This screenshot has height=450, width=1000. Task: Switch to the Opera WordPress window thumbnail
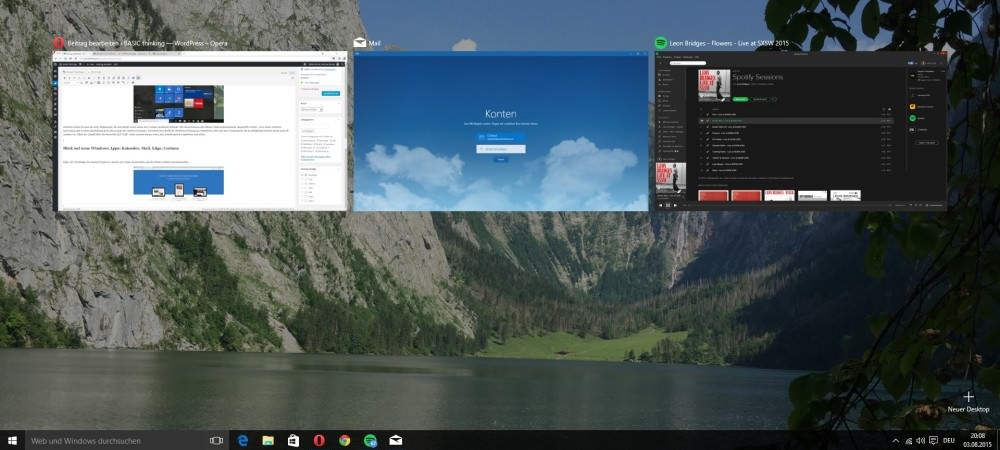tap(200, 131)
